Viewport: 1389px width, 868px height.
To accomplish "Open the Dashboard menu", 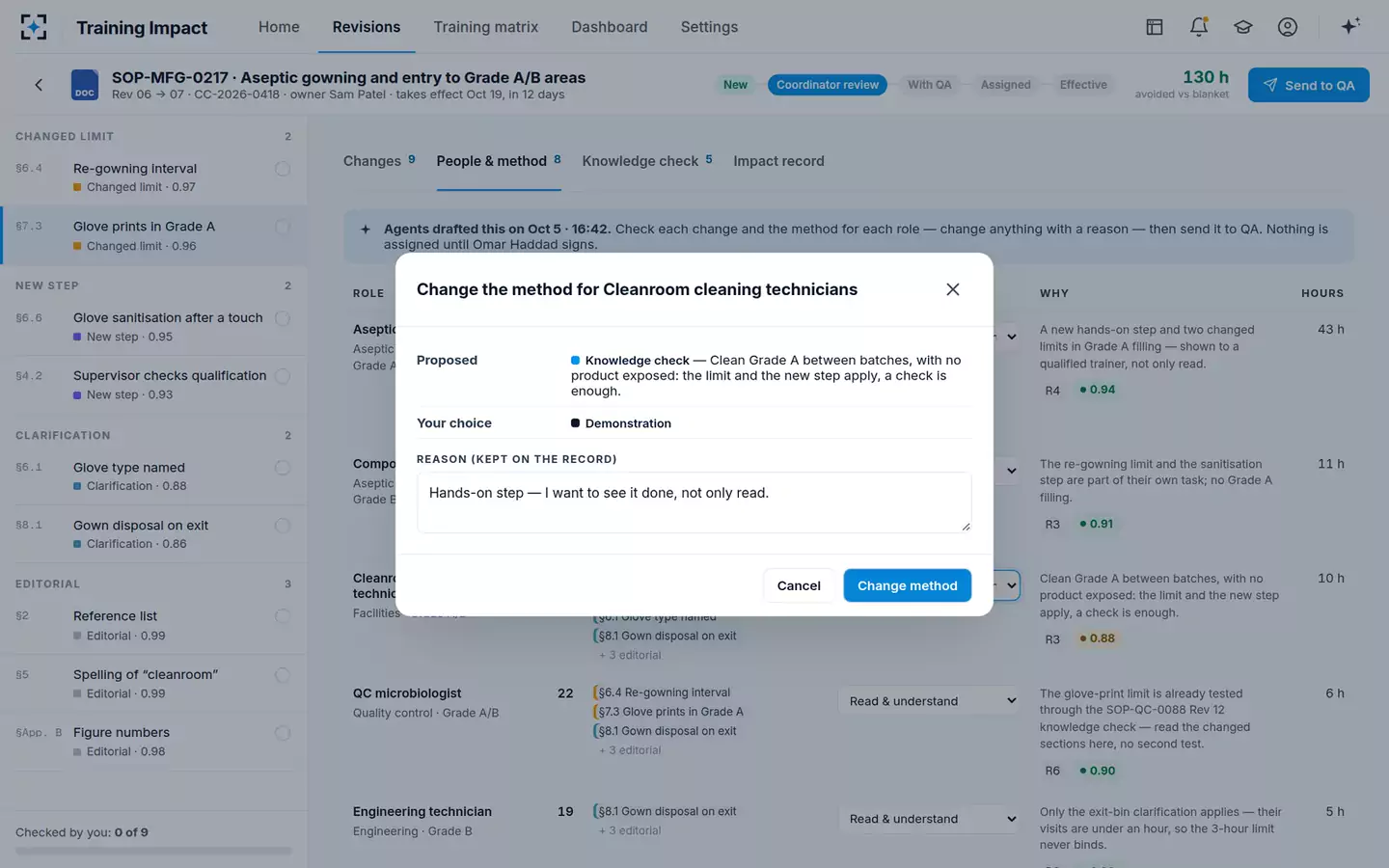I will [610, 27].
